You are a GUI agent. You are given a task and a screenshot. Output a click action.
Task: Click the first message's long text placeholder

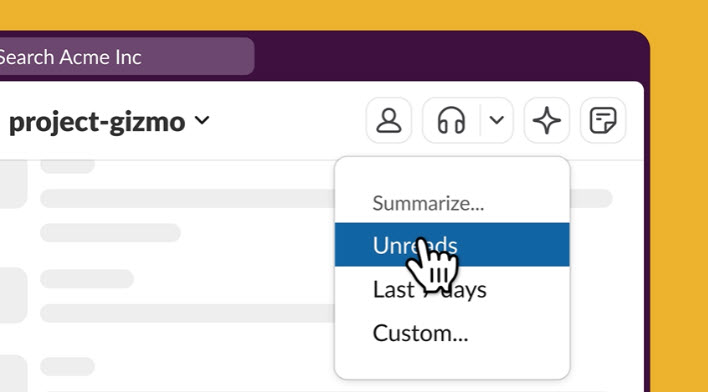pyautogui.click(x=187, y=198)
